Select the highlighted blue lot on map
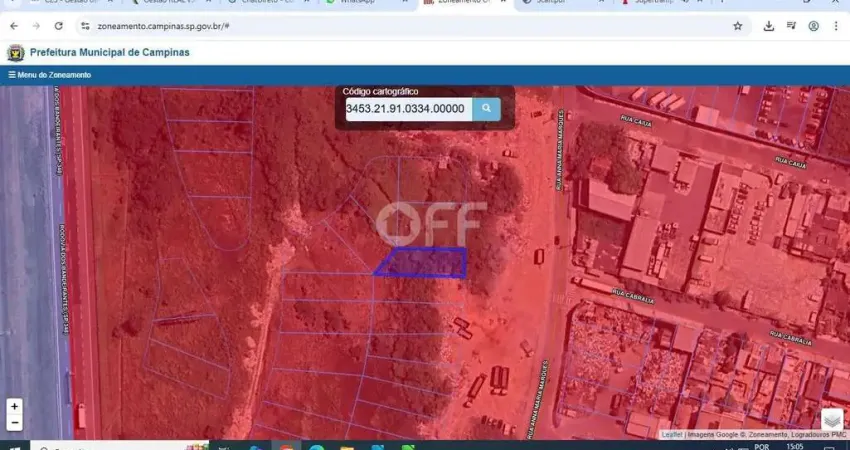This screenshot has width=850, height=450. click(423, 263)
